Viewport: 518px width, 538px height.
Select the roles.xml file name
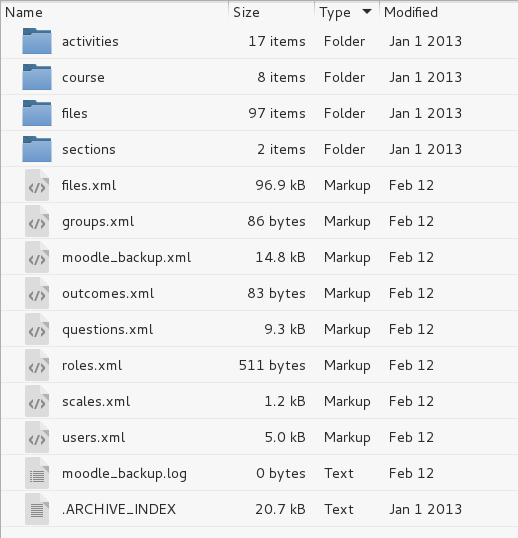(92, 365)
